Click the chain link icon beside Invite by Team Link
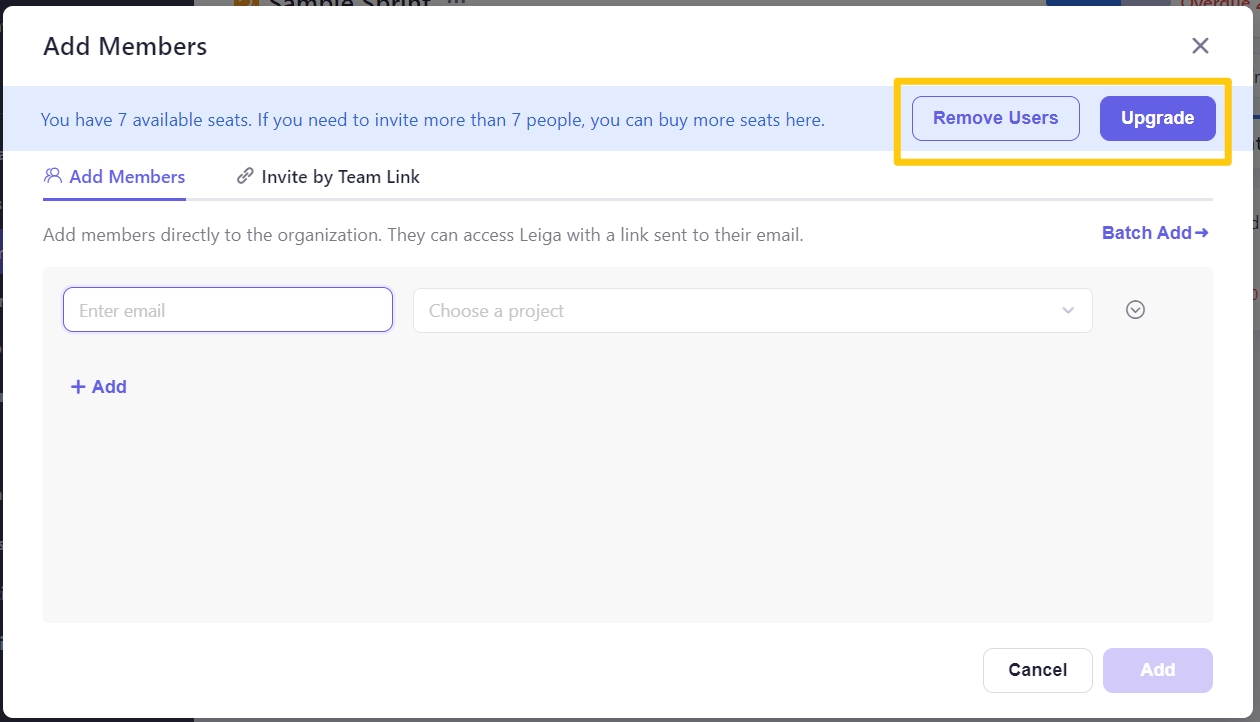 click(245, 177)
